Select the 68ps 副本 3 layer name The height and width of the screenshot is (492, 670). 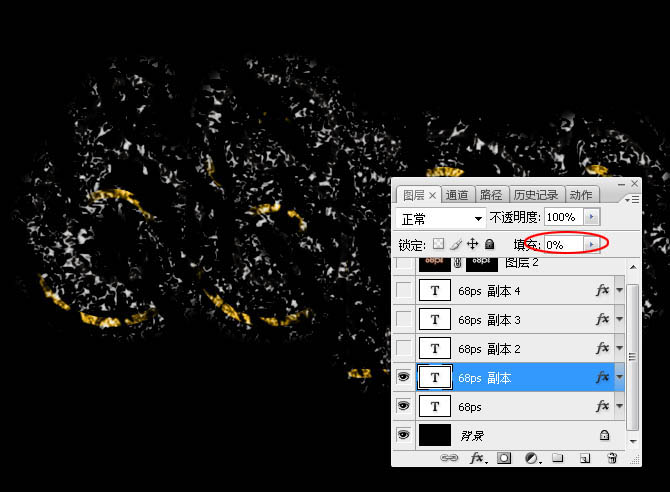tap(489, 320)
